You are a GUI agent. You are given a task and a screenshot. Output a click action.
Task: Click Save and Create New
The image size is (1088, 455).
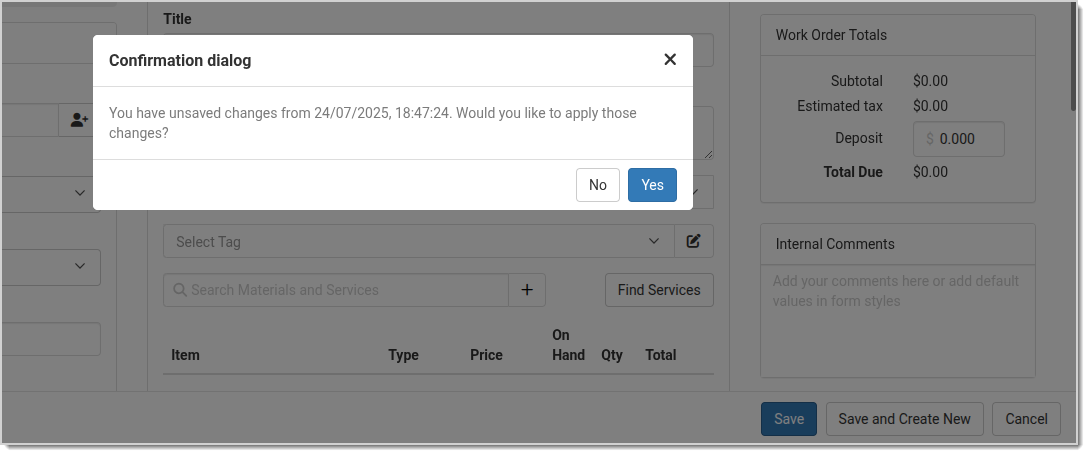click(x=904, y=419)
